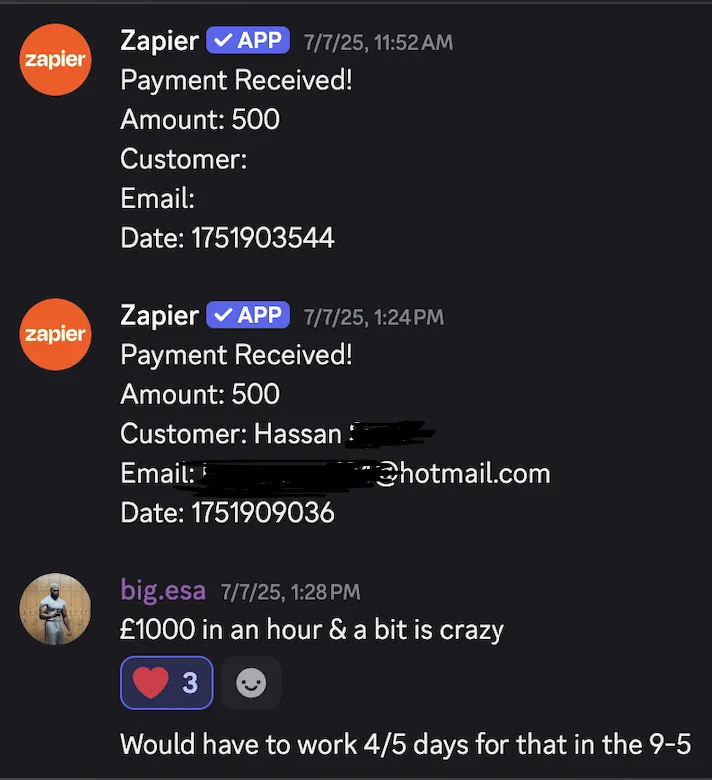
Task: Toggle the heart reaction with 3 votes
Action: 167,682
